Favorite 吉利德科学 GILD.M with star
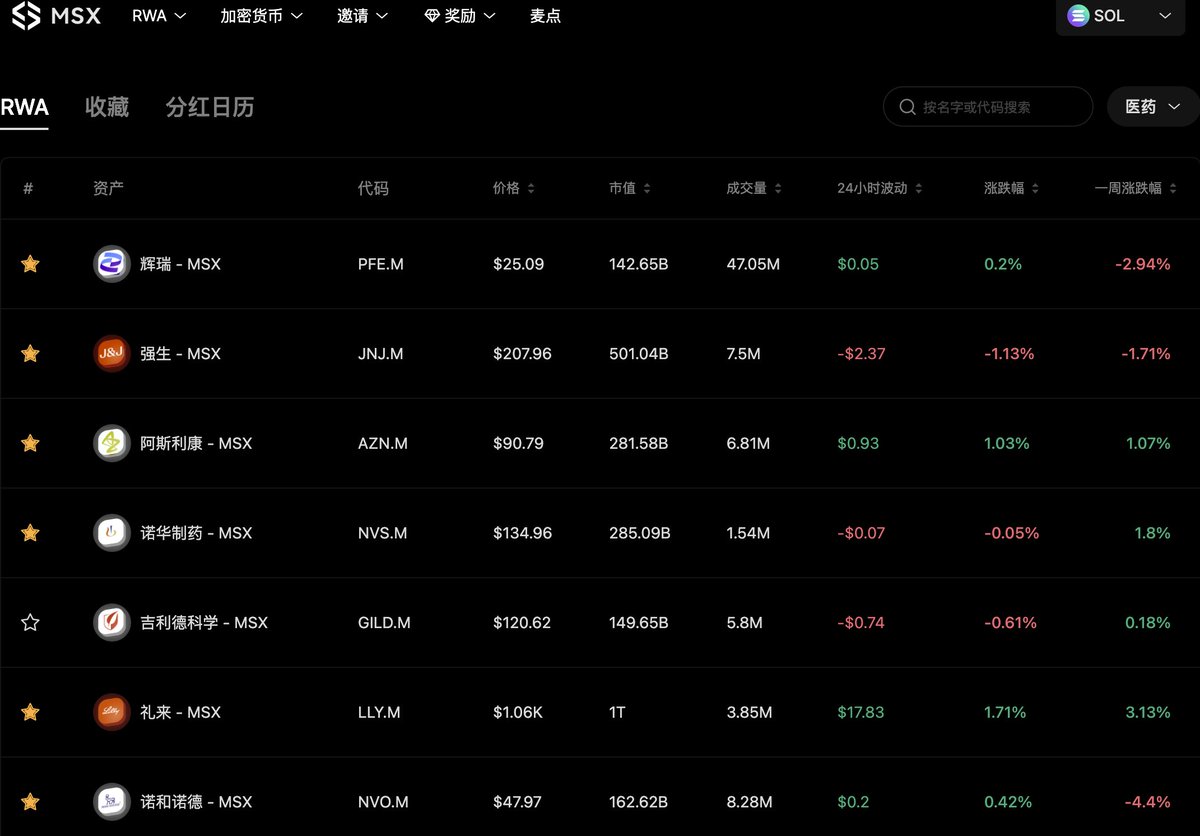Screen dimensions: 1200x836 [x=30, y=622]
